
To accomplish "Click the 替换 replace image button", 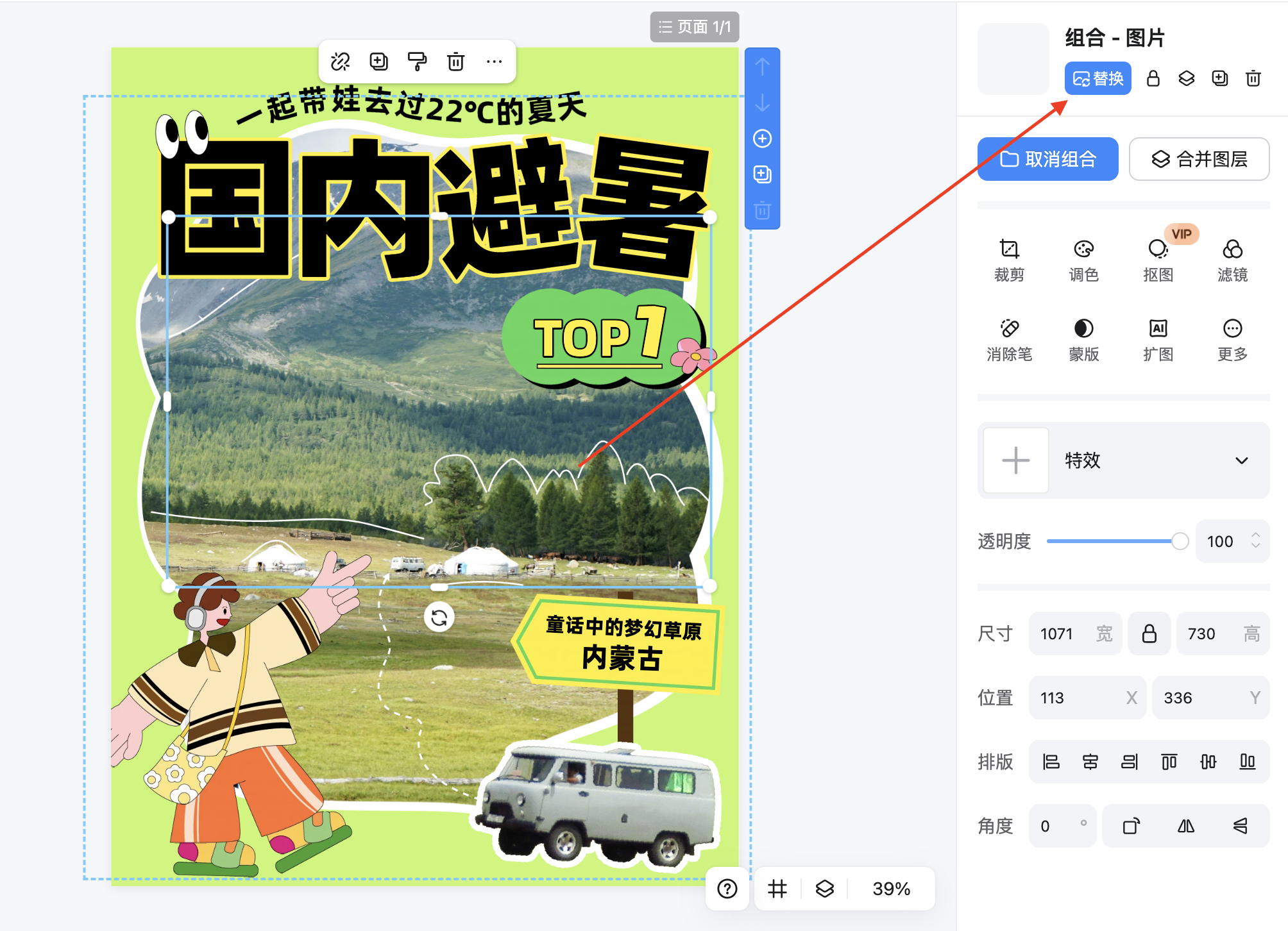I will [x=1097, y=78].
